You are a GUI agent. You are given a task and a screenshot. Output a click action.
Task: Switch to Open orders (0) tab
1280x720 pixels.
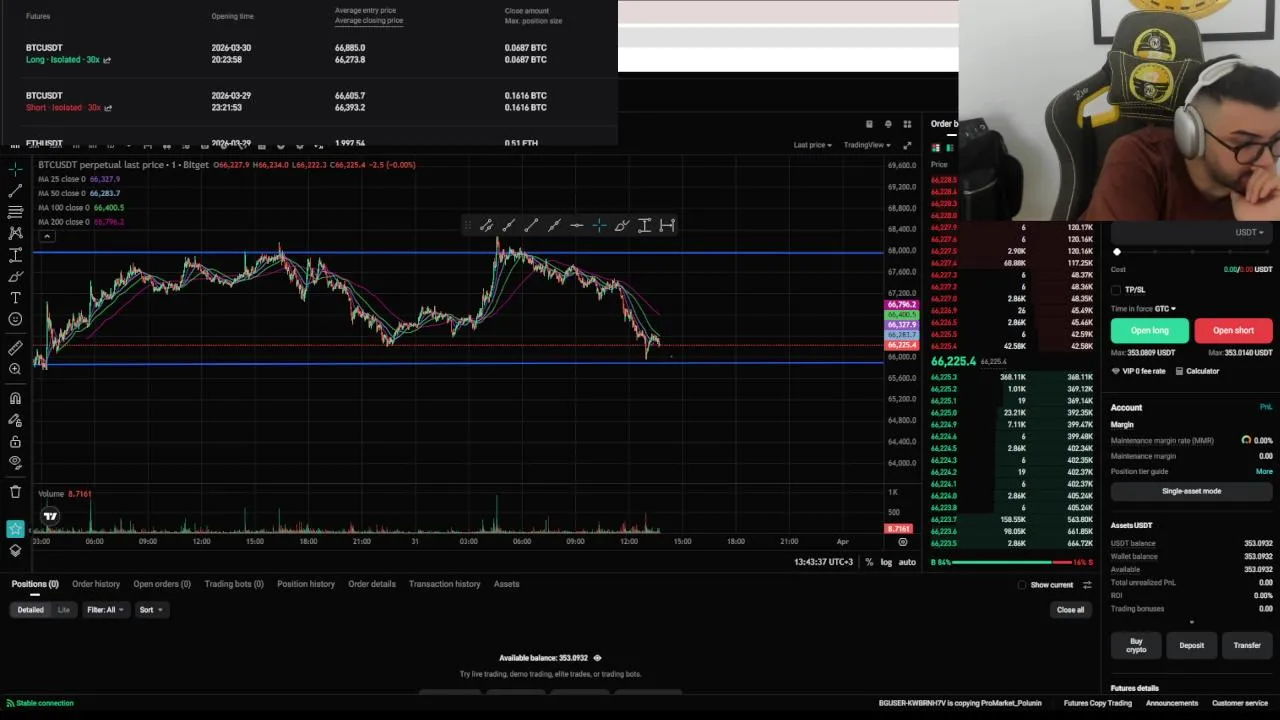point(162,584)
